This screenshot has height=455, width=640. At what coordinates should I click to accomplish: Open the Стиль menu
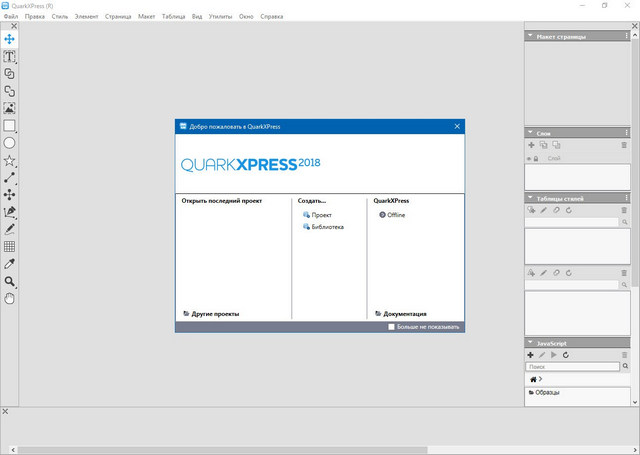point(60,17)
